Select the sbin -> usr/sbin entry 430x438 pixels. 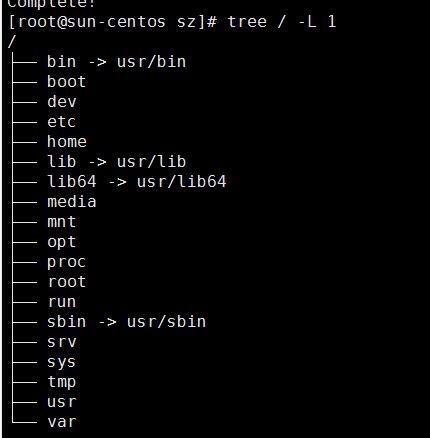pyautogui.click(x=126, y=322)
